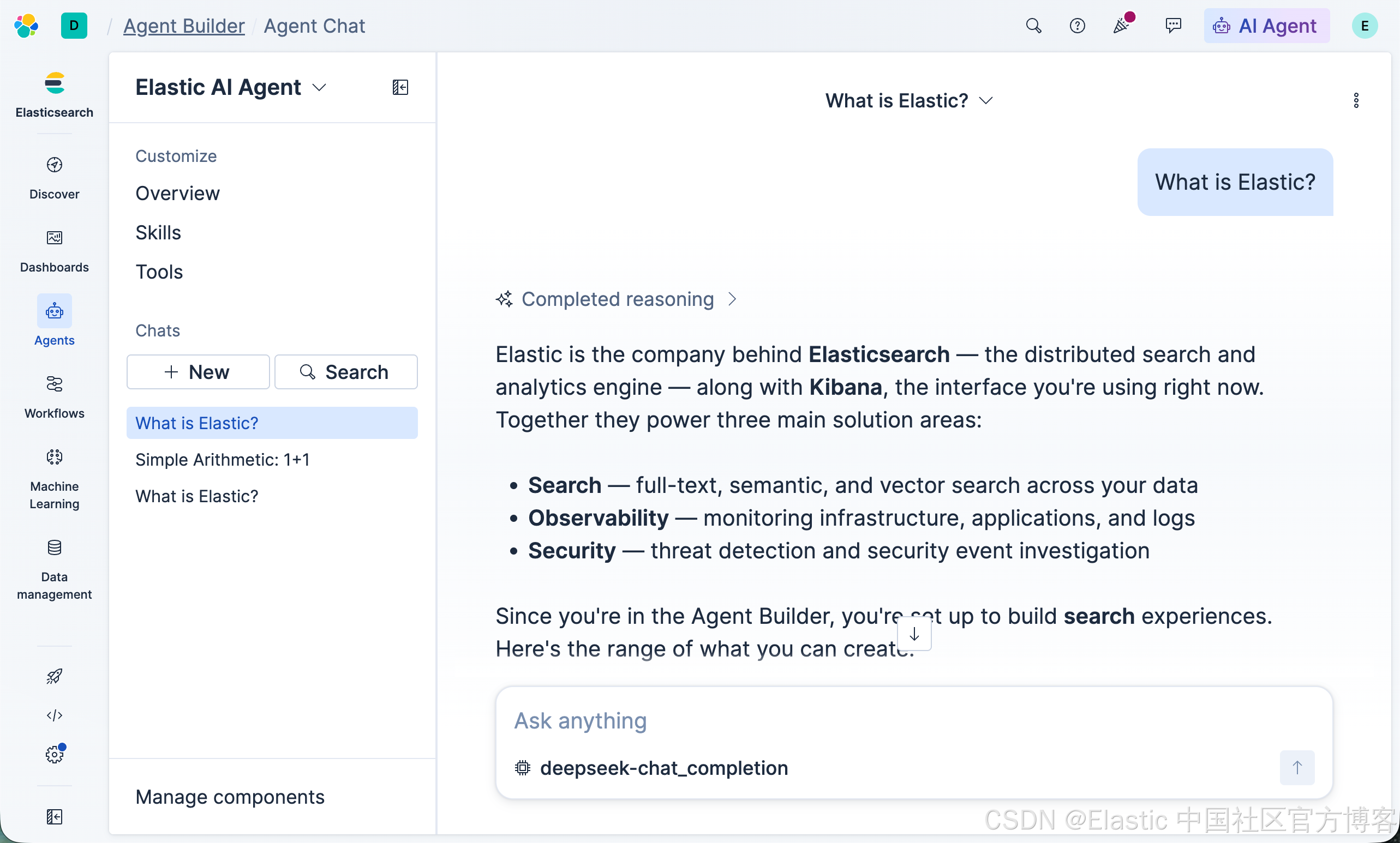Click the Search chats button
The height and width of the screenshot is (843, 1400).
(x=346, y=372)
